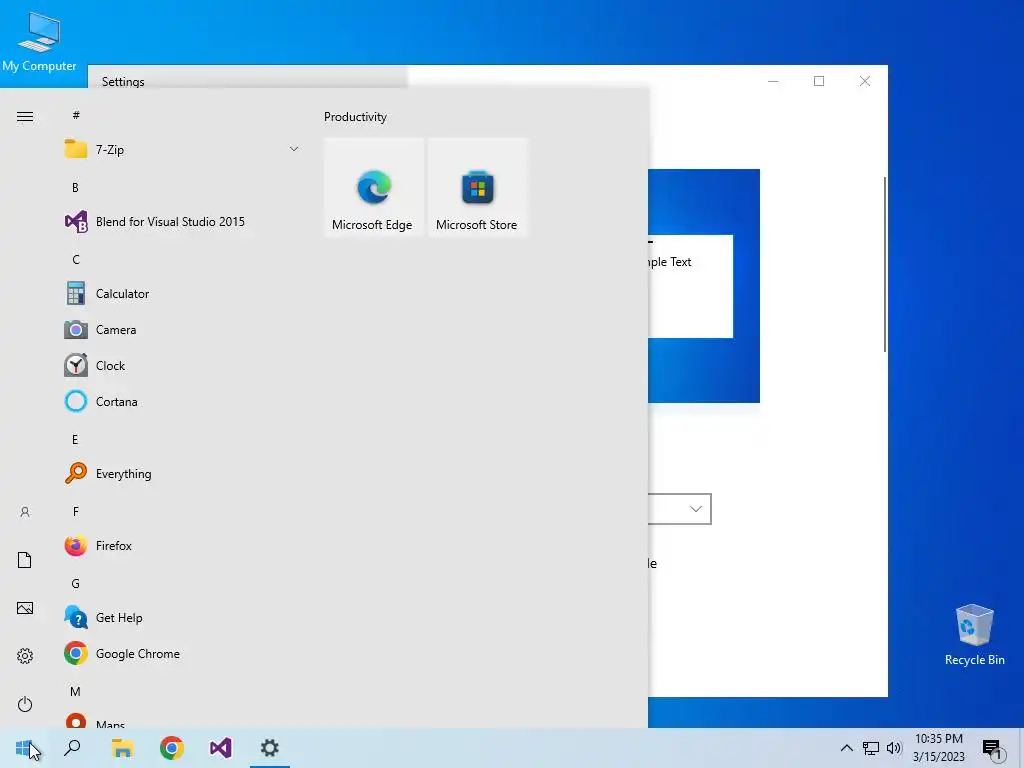Image resolution: width=1024 pixels, height=768 pixels.
Task: Jump to the # letter header
Action: [76, 115]
